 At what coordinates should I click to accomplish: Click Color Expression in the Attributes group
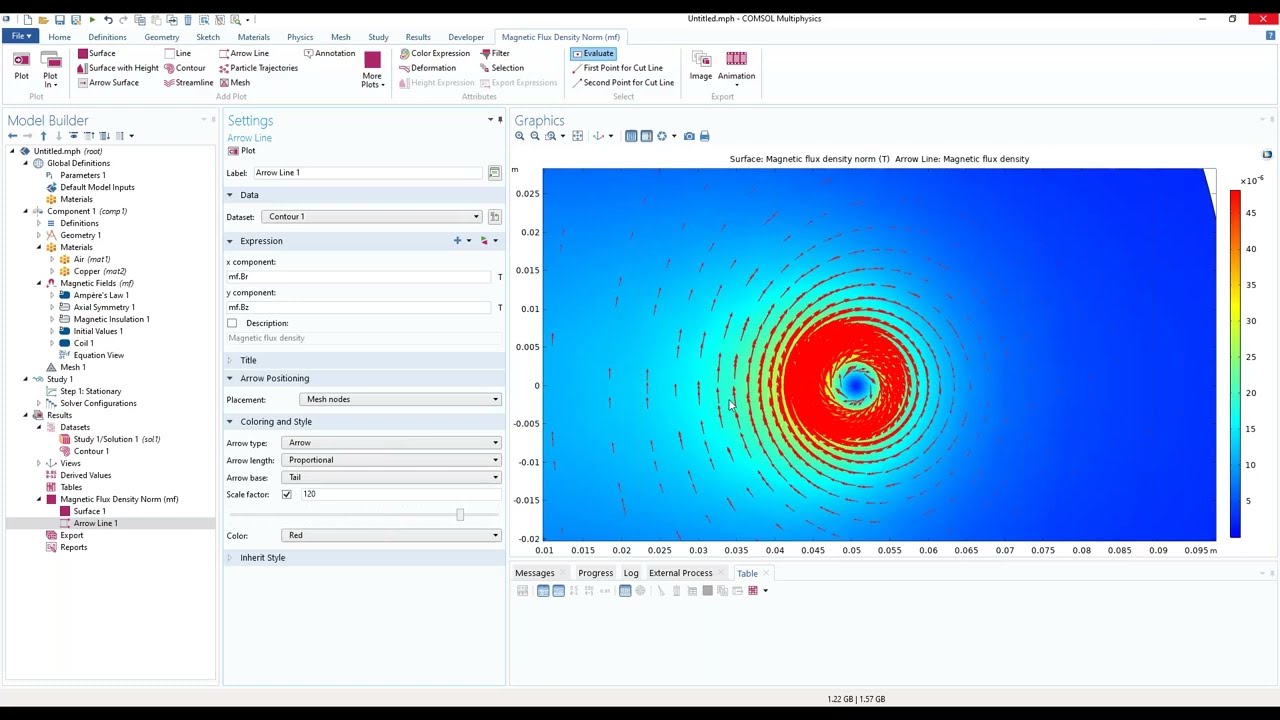pyautogui.click(x=434, y=53)
